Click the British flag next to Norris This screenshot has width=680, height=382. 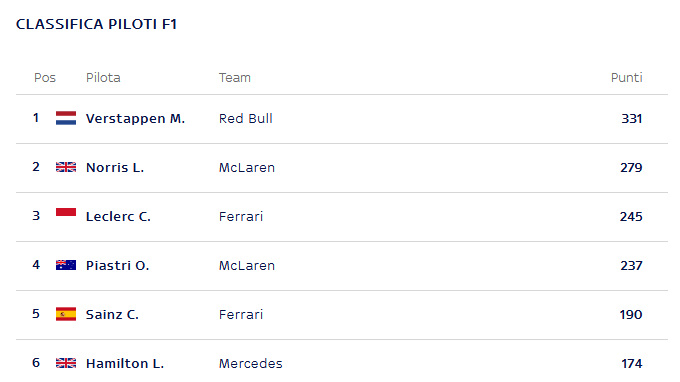(x=66, y=167)
